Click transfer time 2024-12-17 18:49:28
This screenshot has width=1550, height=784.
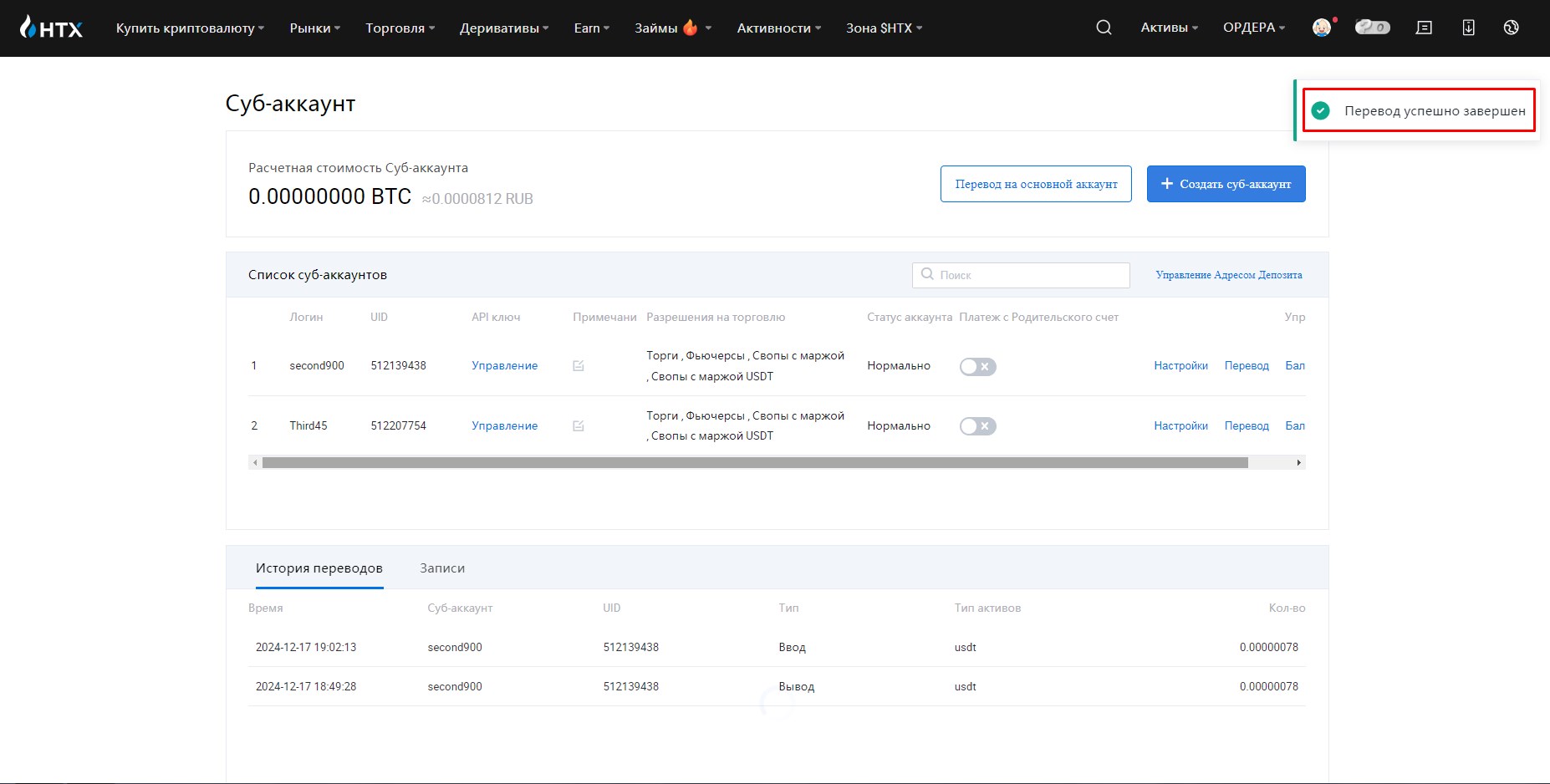click(x=306, y=686)
